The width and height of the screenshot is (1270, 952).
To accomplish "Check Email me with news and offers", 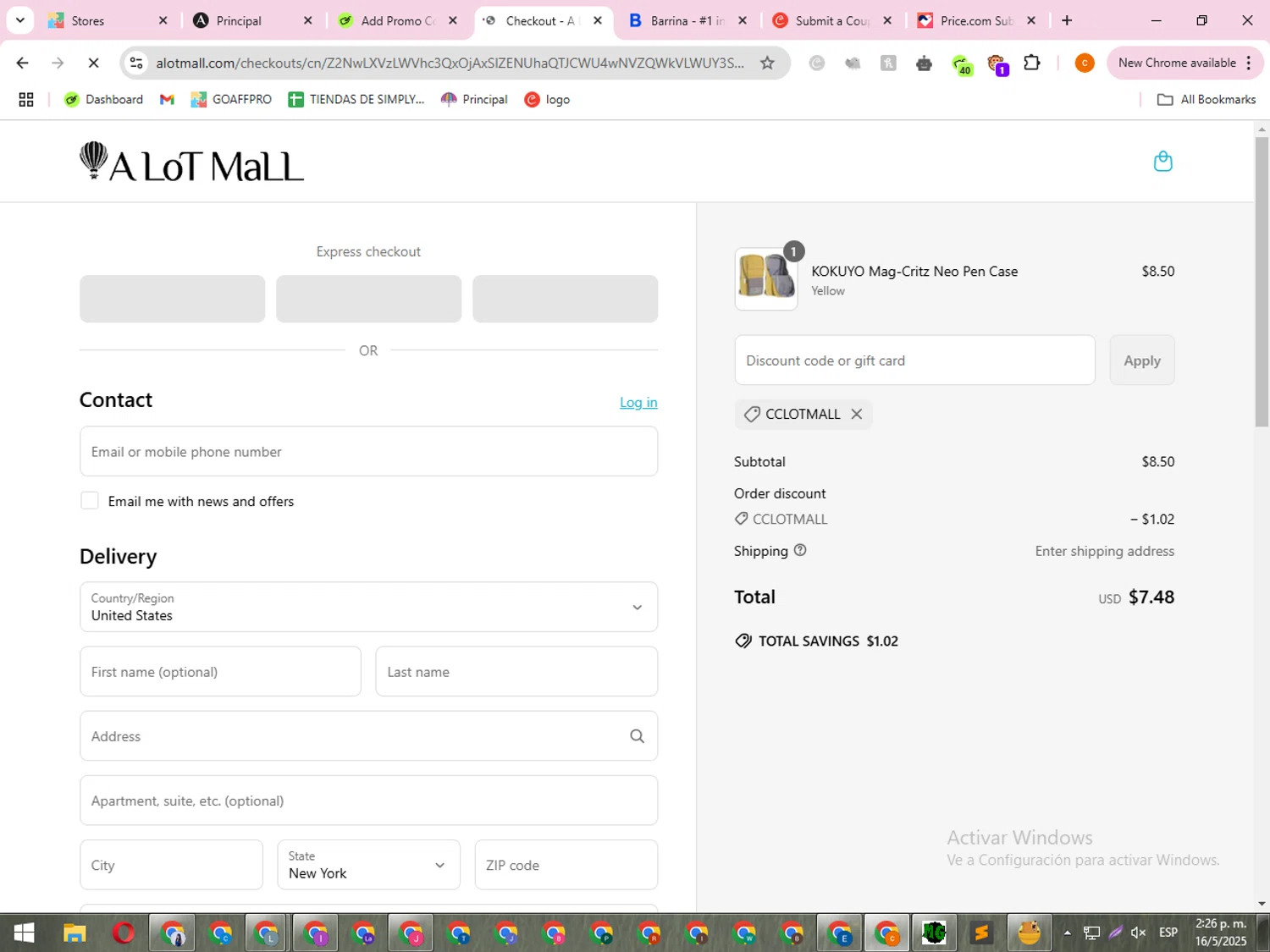I will (x=90, y=500).
